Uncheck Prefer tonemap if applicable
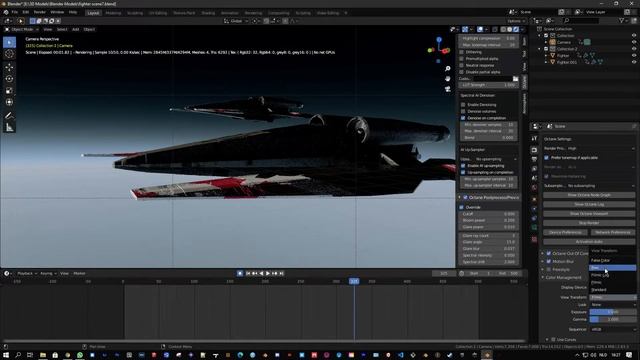640x360 pixels. (547, 158)
